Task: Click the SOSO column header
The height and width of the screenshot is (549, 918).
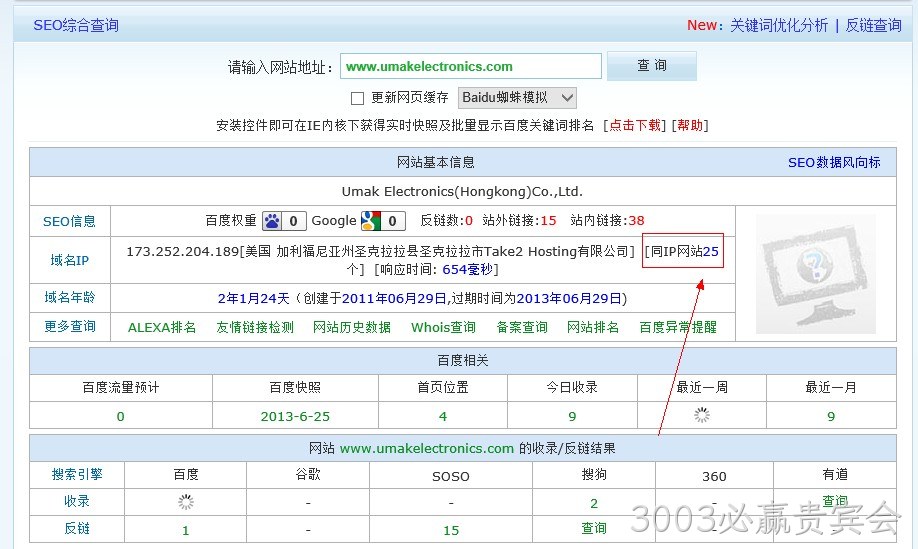Action: (451, 476)
